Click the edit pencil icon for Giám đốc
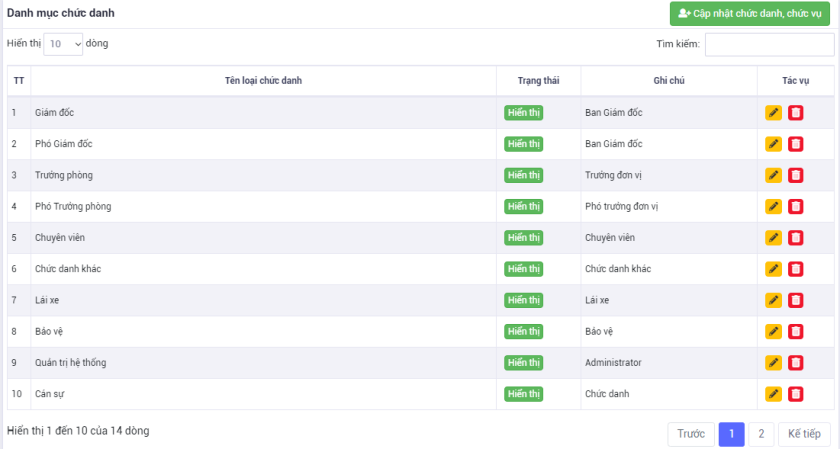840x449 pixels. [x=773, y=113]
